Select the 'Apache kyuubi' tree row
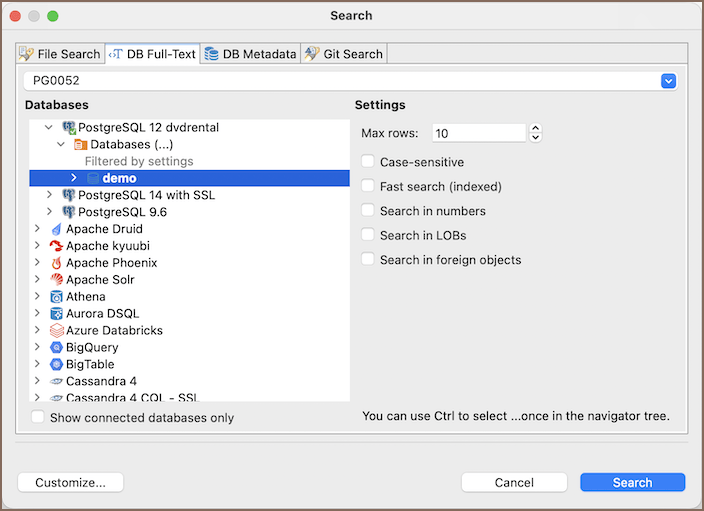The height and width of the screenshot is (511, 704). (x=189, y=246)
